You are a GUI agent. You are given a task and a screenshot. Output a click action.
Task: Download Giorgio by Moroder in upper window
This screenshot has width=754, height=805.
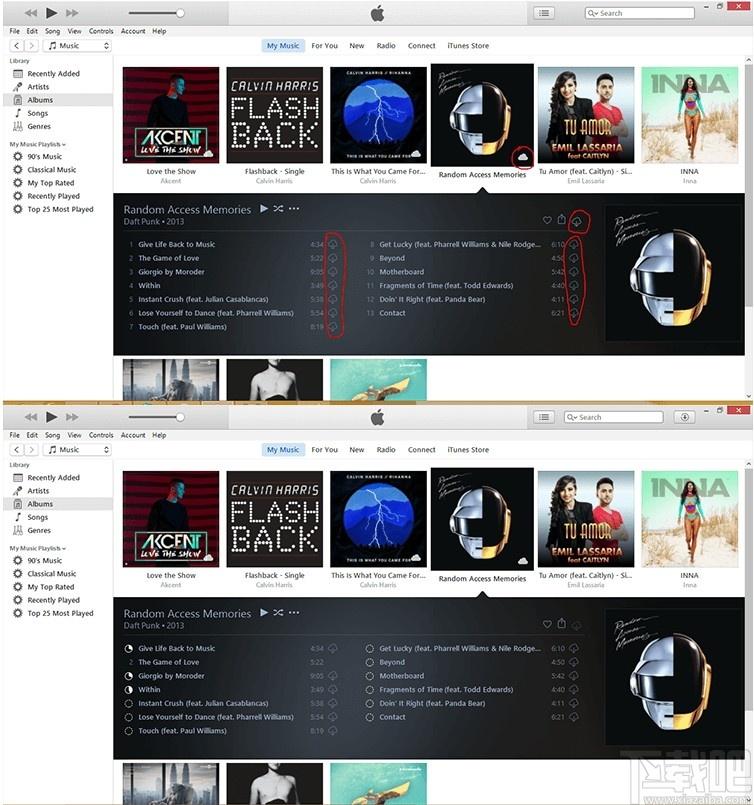pos(333,272)
